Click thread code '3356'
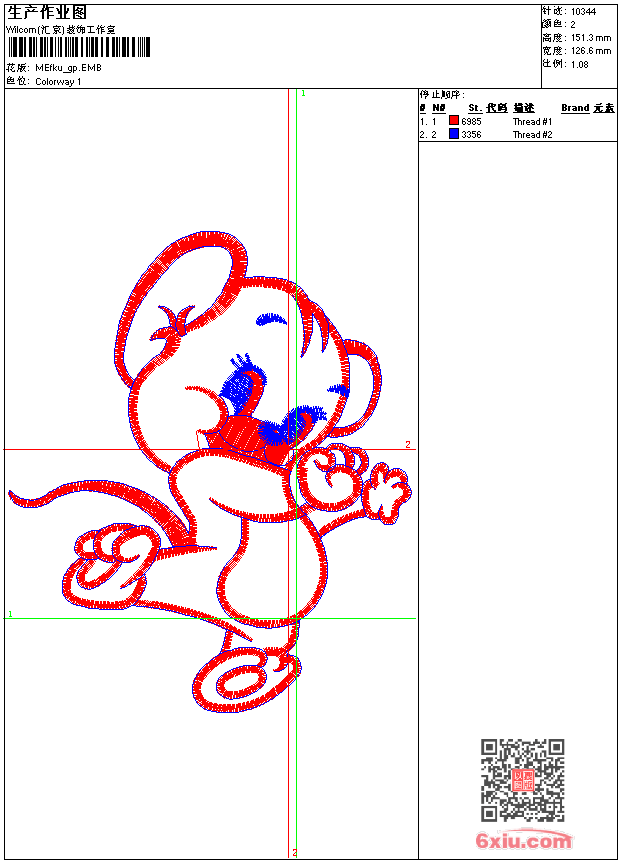The width and height of the screenshot is (620, 860). click(x=471, y=134)
